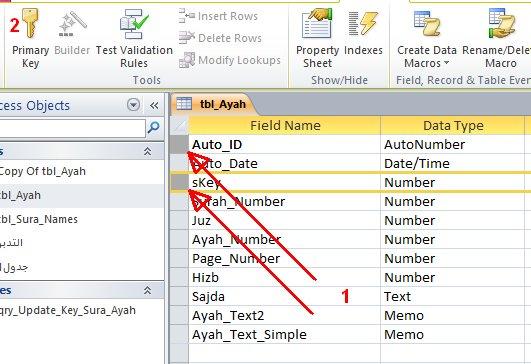The image size is (531, 364).
Task: Select the Juz row selector
Action: pyautogui.click(x=179, y=220)
